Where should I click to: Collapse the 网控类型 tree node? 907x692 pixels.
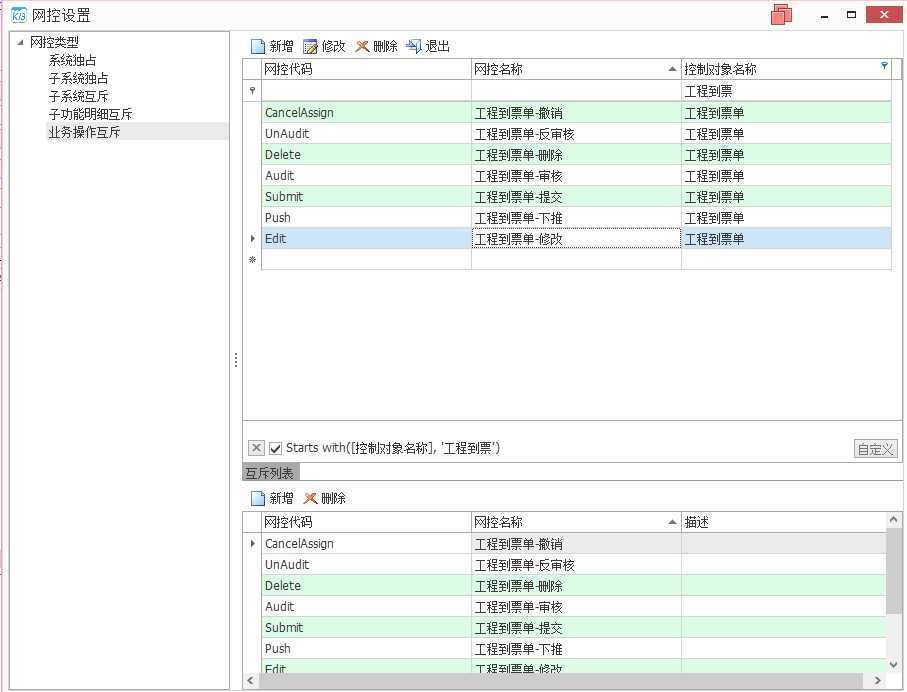(20, 42)
